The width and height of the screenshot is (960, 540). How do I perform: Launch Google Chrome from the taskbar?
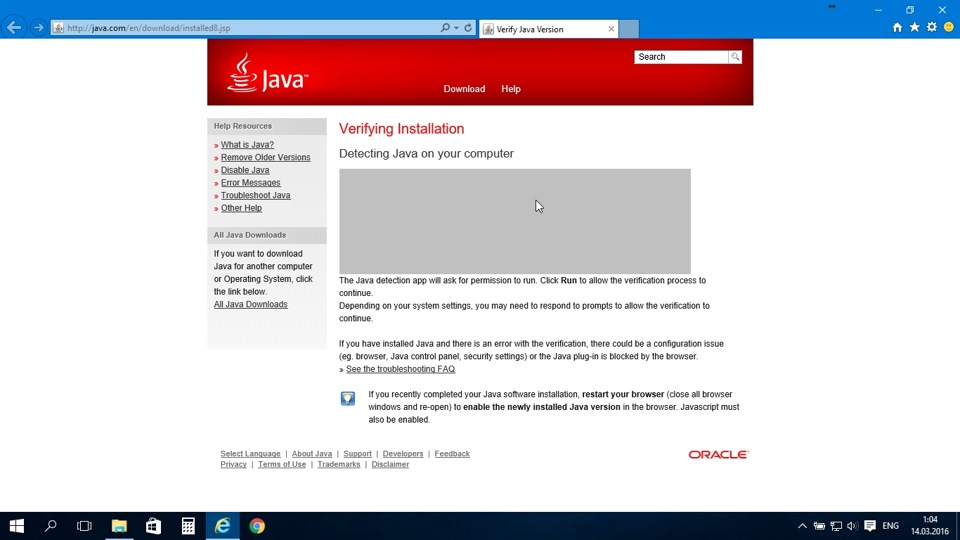click(257, 526)
